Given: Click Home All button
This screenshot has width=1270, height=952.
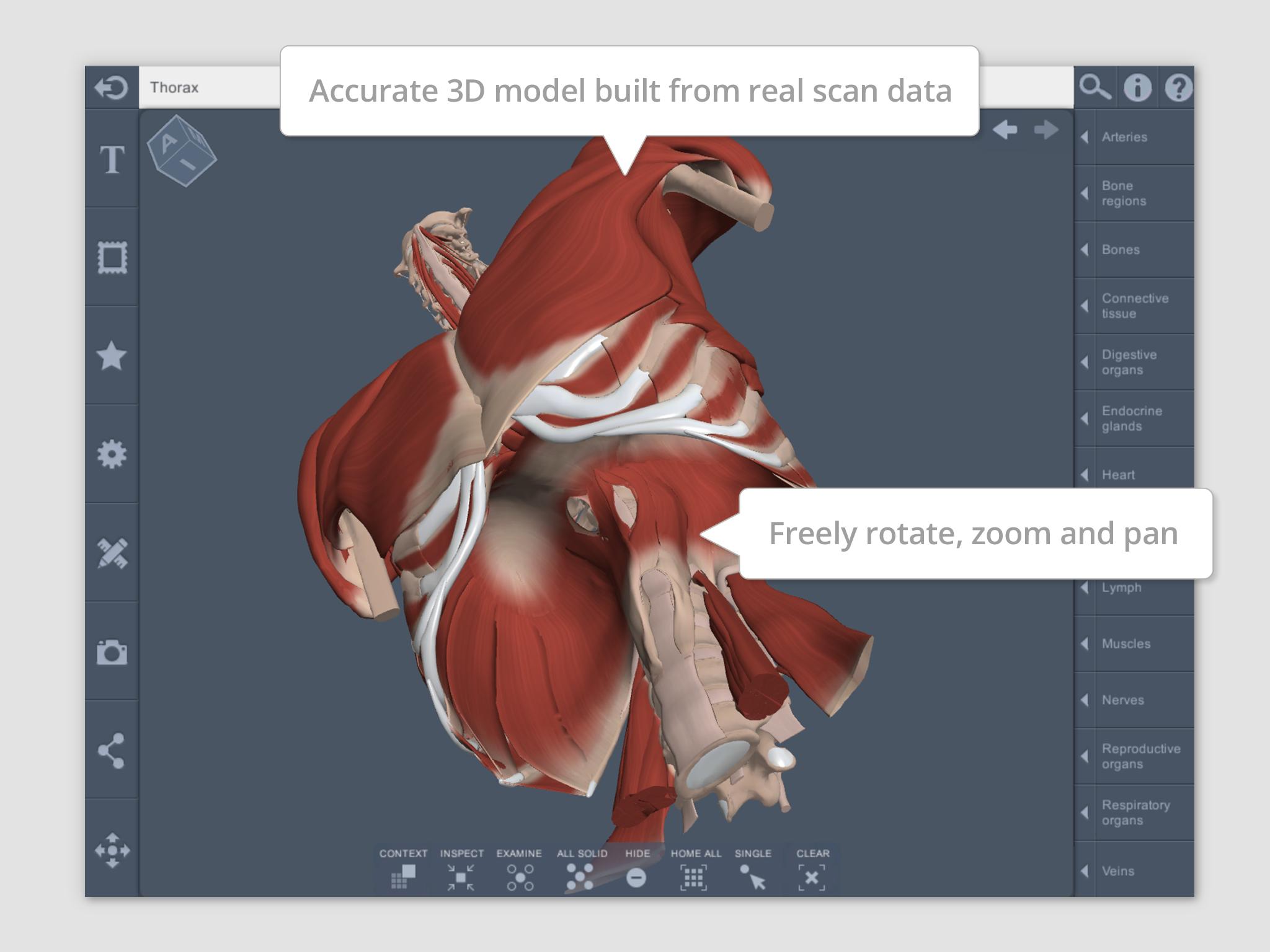Looking at the screenshot, I should 695,870.
